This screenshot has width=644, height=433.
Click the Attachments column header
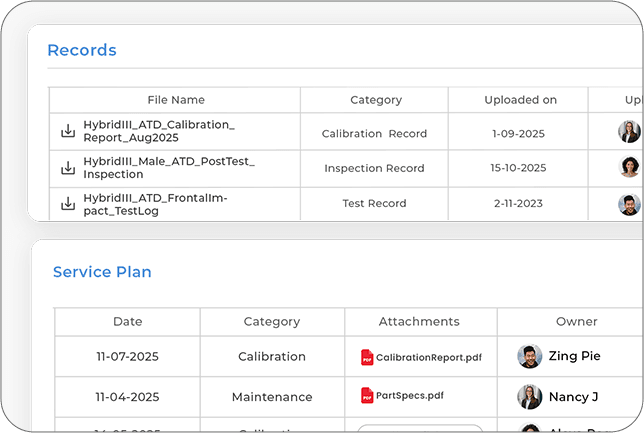click(419, 322)
